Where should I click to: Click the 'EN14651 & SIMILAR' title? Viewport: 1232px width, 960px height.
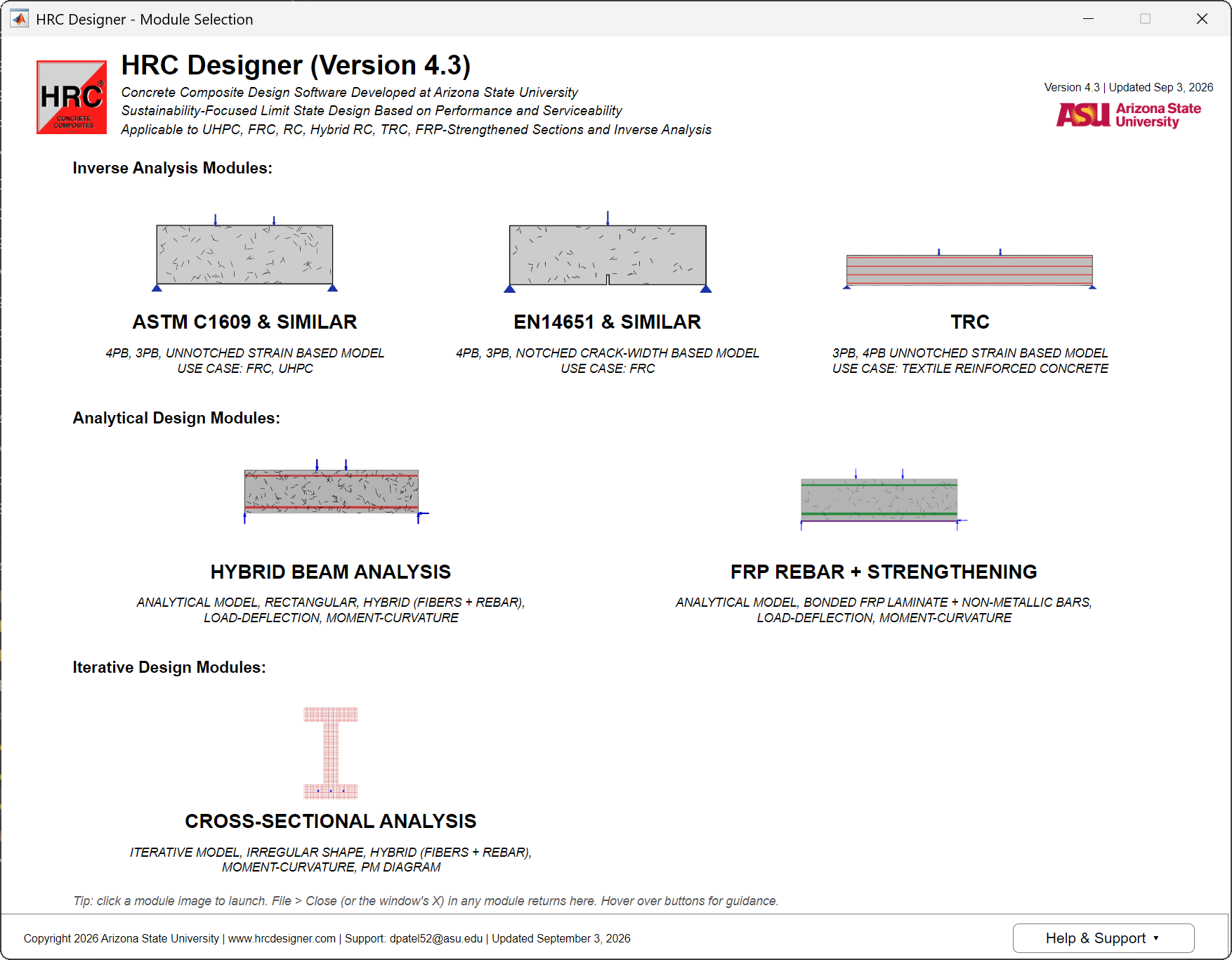tap(607, 322)
